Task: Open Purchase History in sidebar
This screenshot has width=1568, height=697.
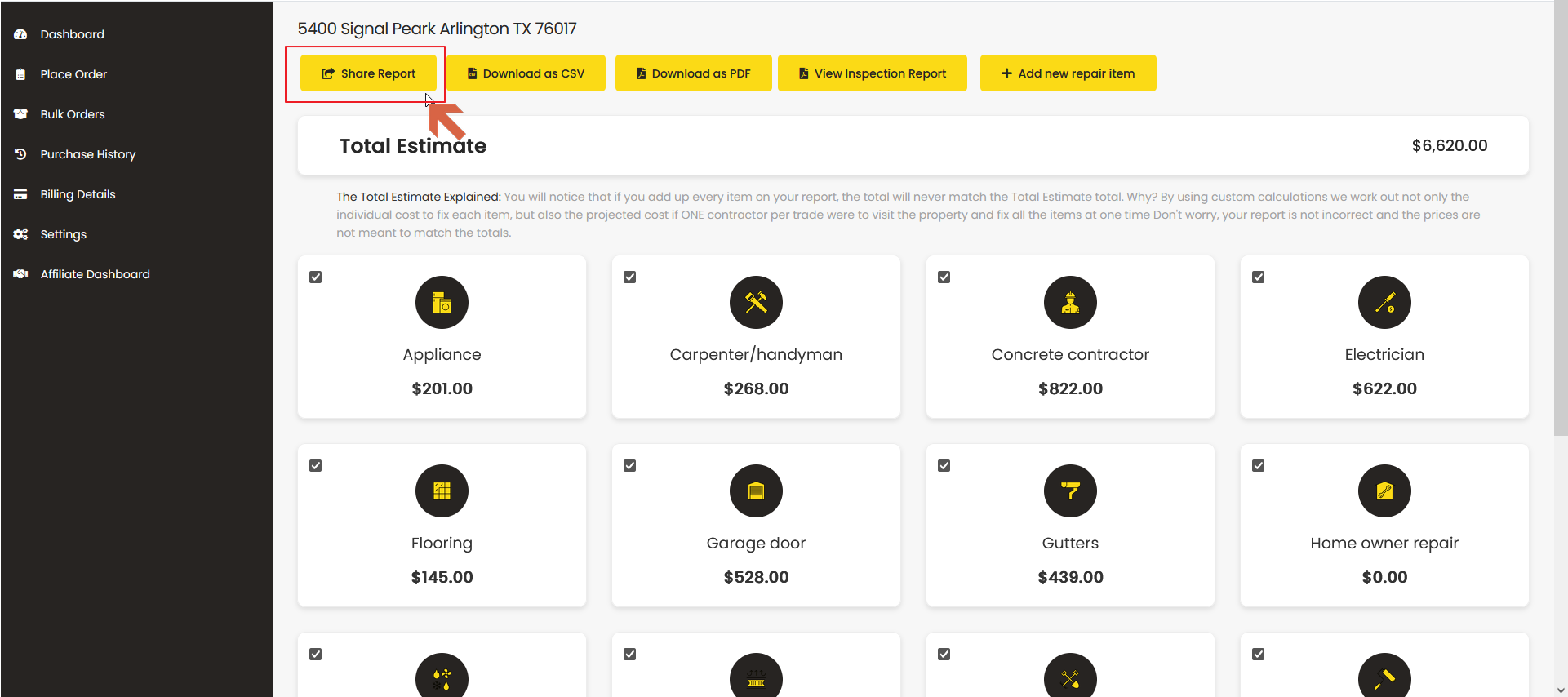Action: [x=87, y=154]
